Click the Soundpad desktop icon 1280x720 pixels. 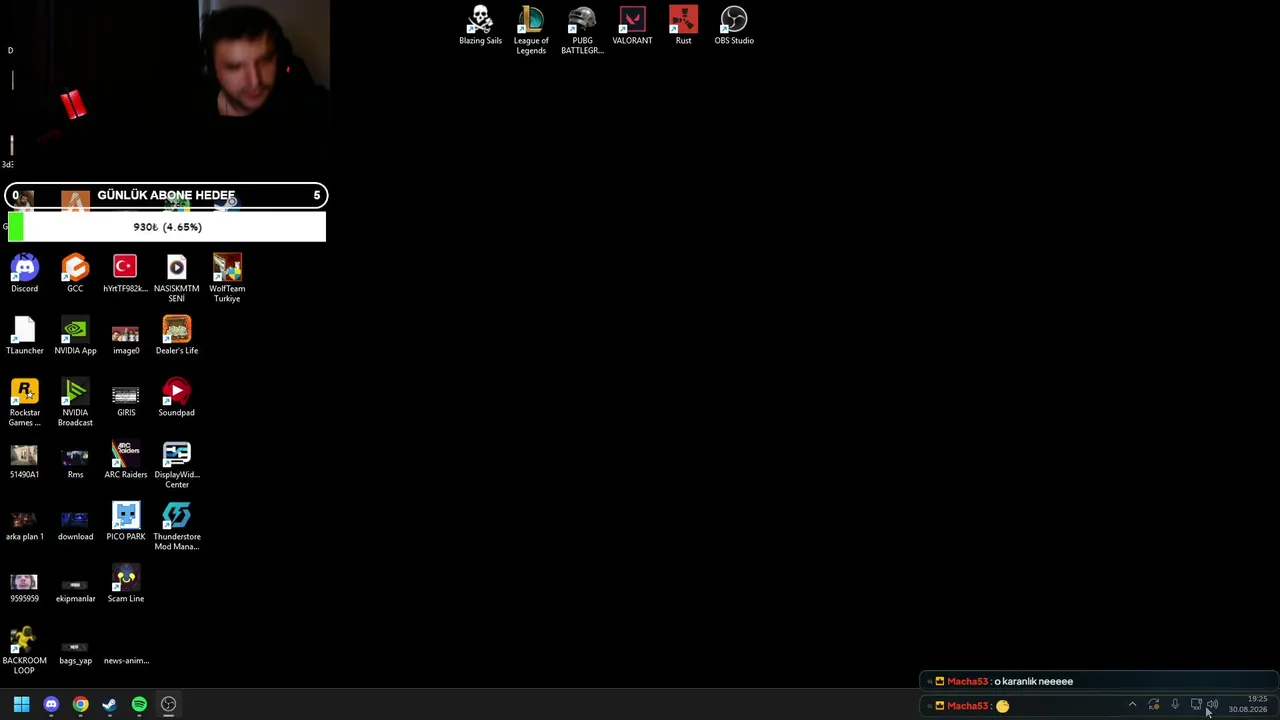[x=176, y=398]
